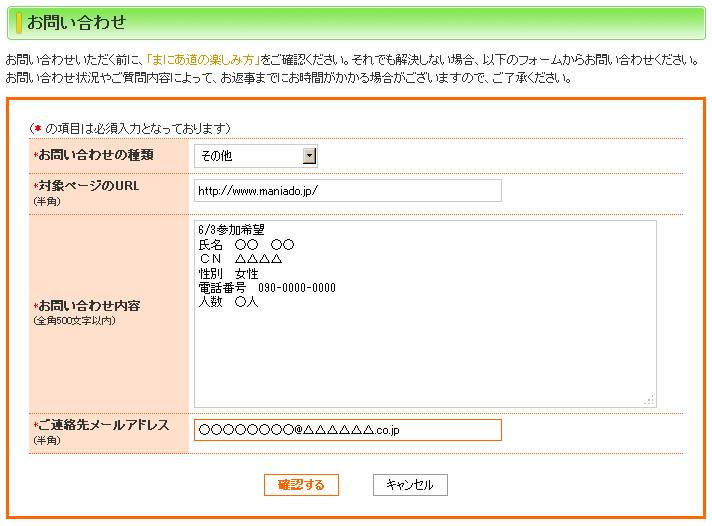
Task: Click the target page URL input field
Action: pyautogui.click(x=347, y=191)
